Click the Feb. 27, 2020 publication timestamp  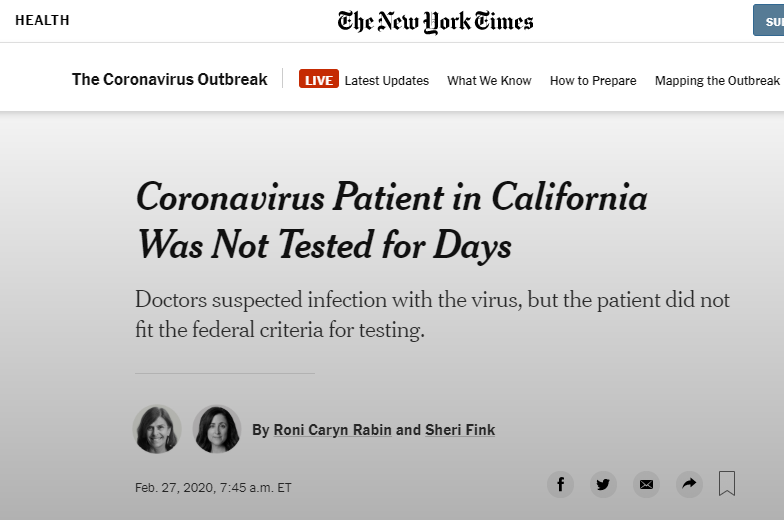[213, 488]
